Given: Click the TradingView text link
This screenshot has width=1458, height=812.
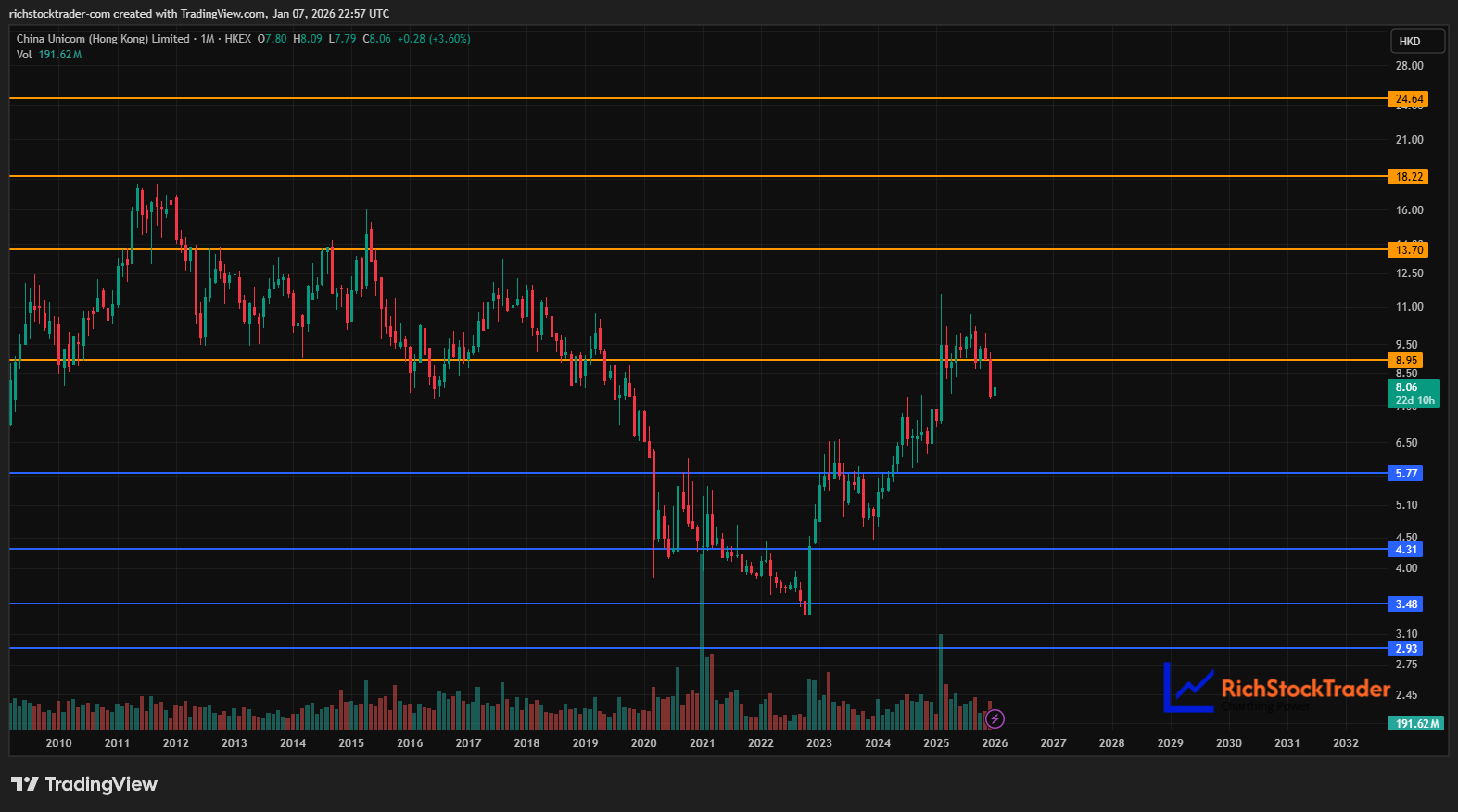Looking at the screenshot, I should tap(101, 784).
